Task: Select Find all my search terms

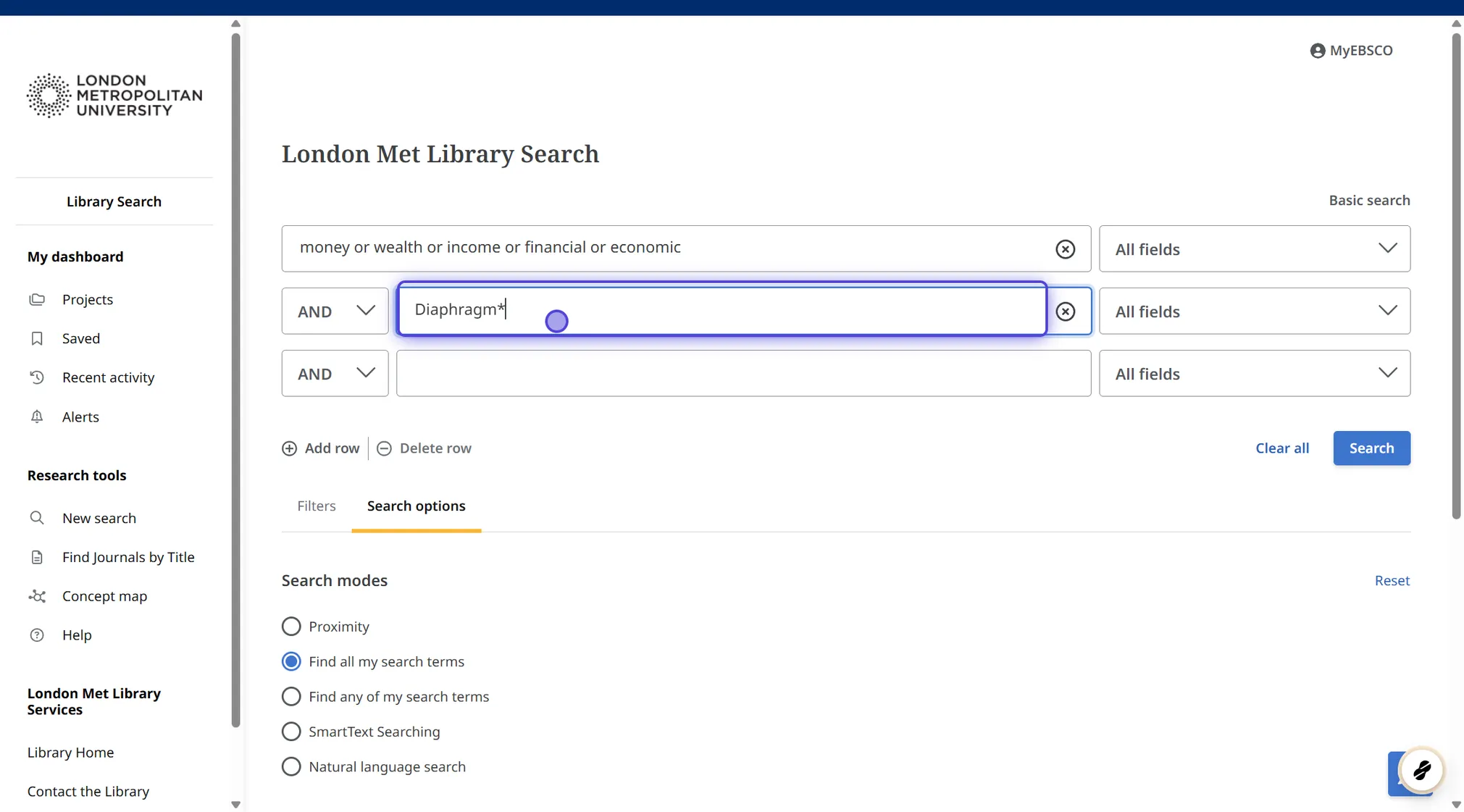Action: point(291,661)
